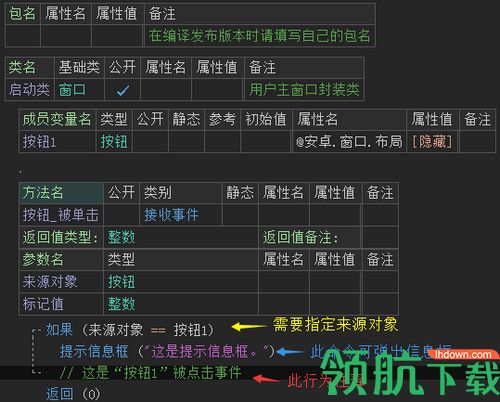Select attribute name @安卓.窗口.布局
The height and width of the screenshot is (402, 500).
[x=349, y=142]
